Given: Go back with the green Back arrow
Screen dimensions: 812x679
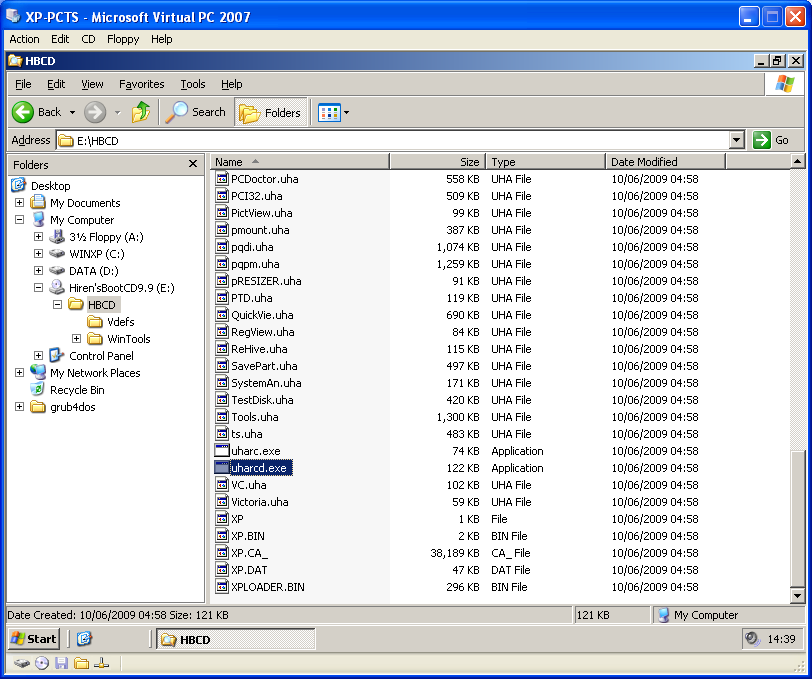Looking at the screenshot, I should point(23,112).
